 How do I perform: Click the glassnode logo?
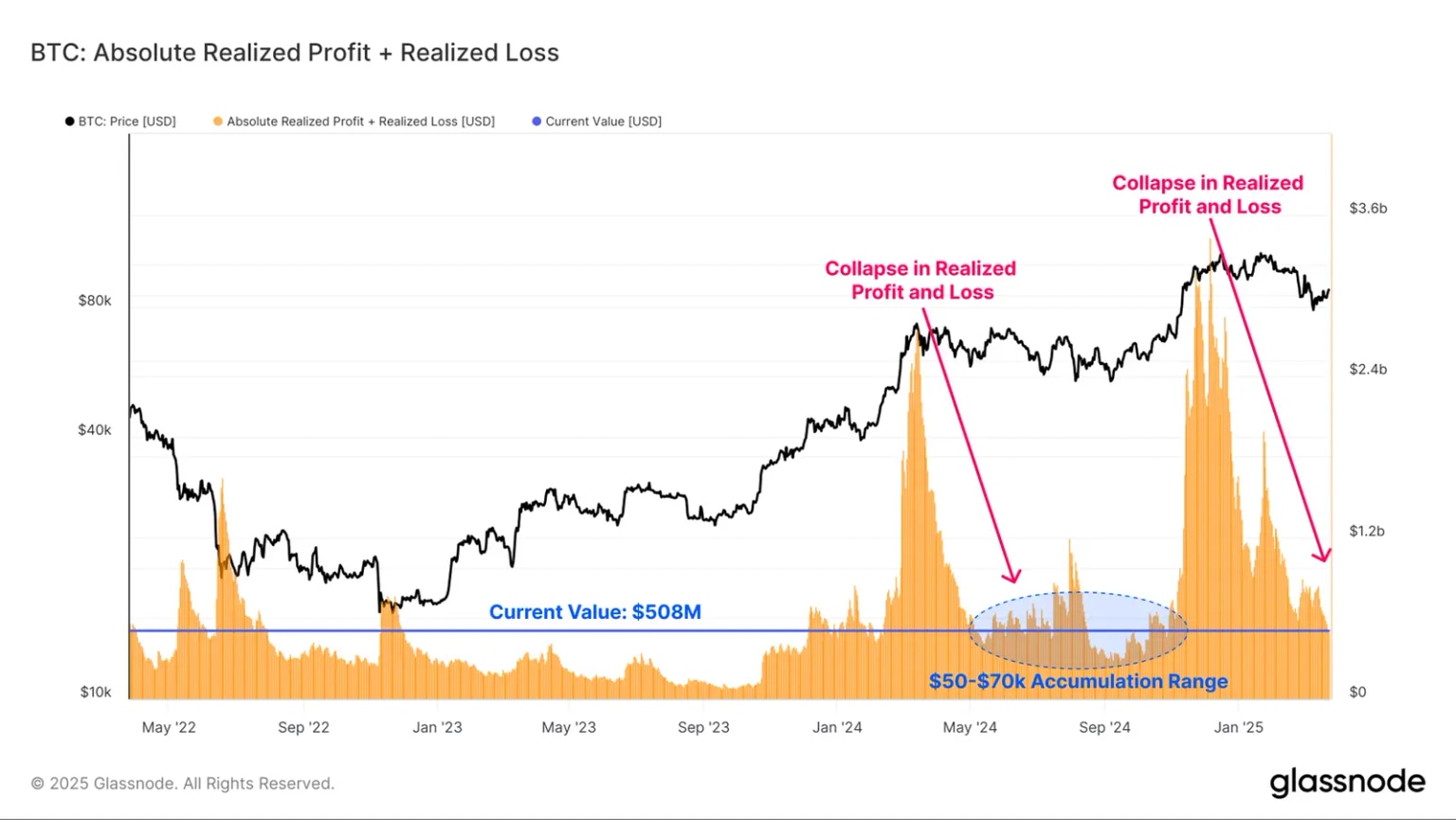click(x=1347, y=782)
